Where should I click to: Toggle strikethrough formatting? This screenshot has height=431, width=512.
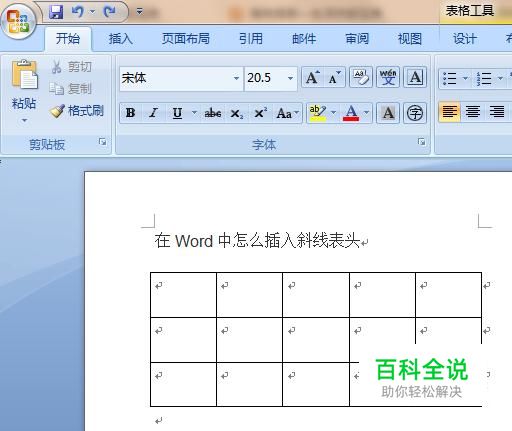click(x=213, y=113)
